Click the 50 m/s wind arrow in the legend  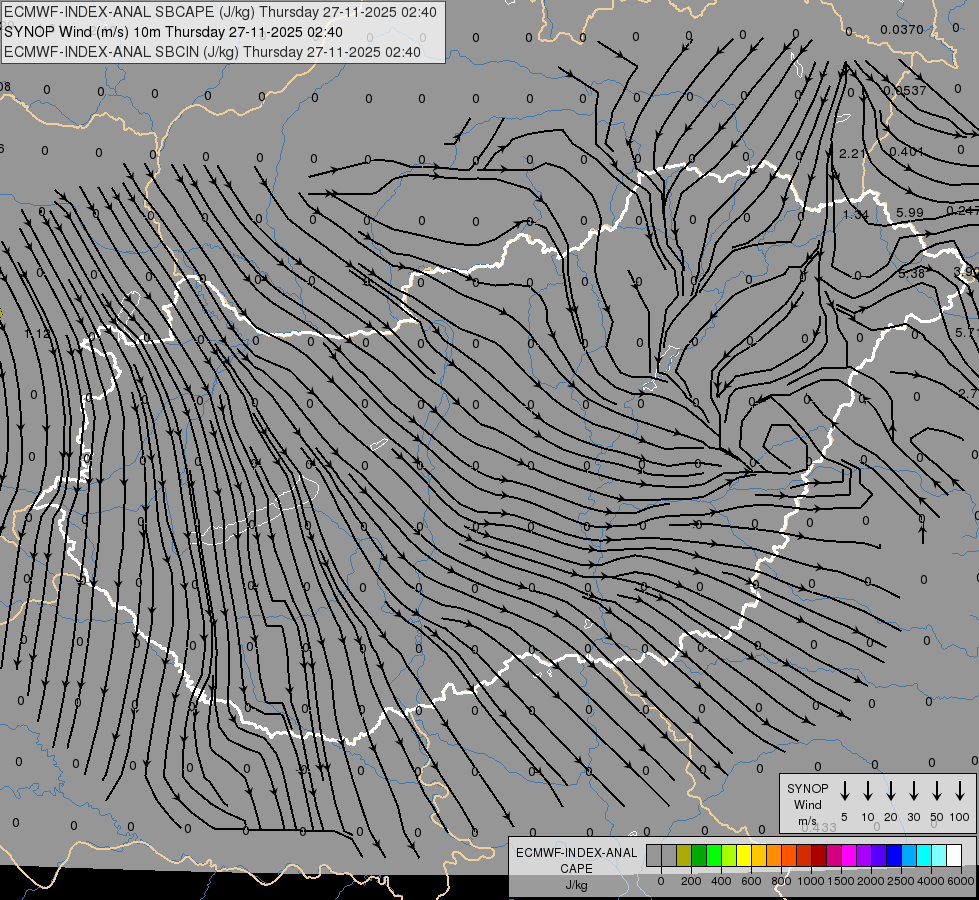pos(937,791)
